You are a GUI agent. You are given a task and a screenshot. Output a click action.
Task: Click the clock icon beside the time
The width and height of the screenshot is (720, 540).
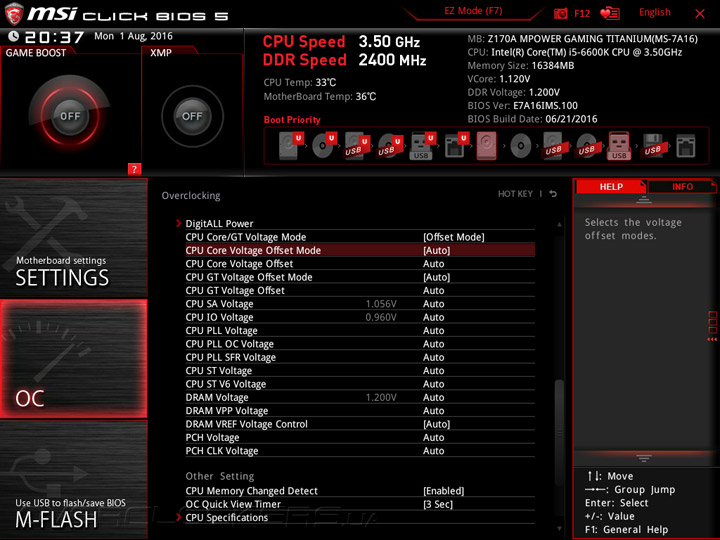click(14, 36)
